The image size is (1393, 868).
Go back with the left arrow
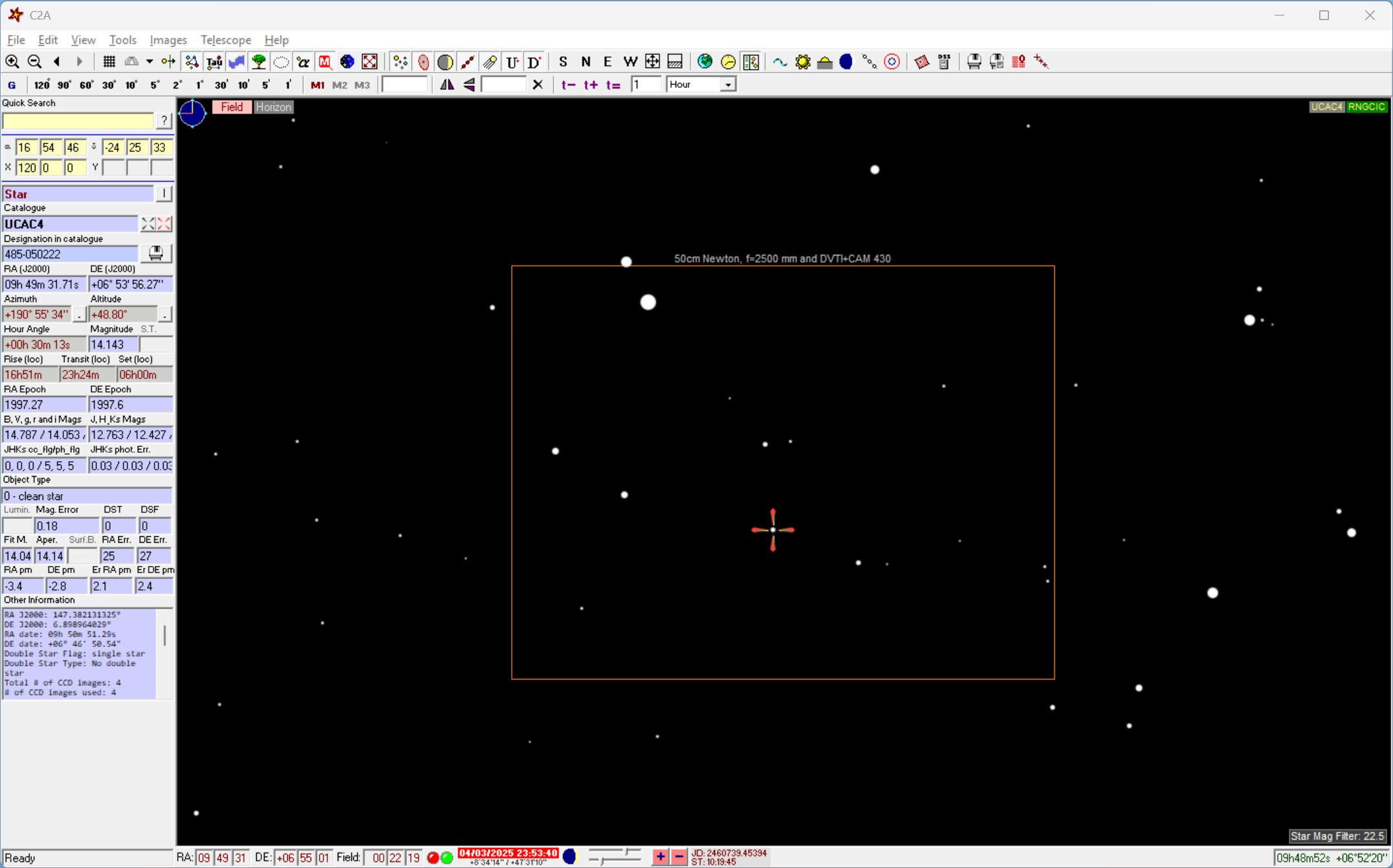[57, 61]
